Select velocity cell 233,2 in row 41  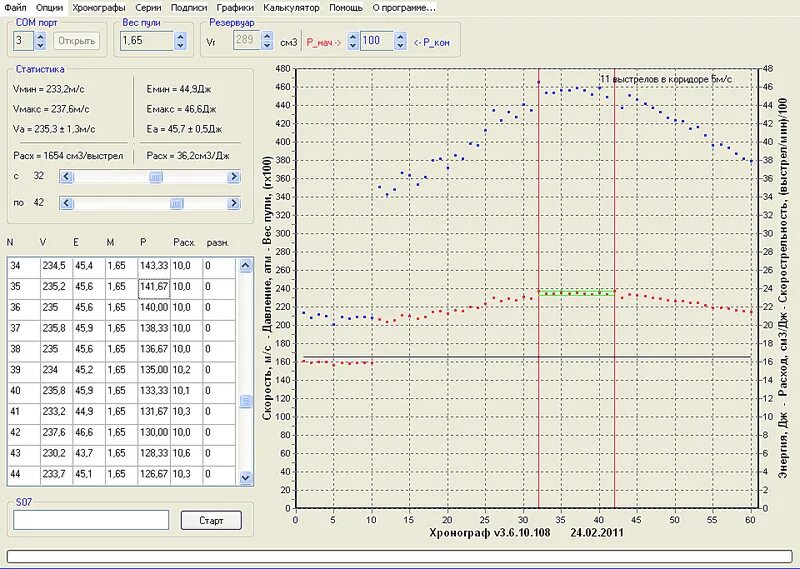click(x=56, y=412)
